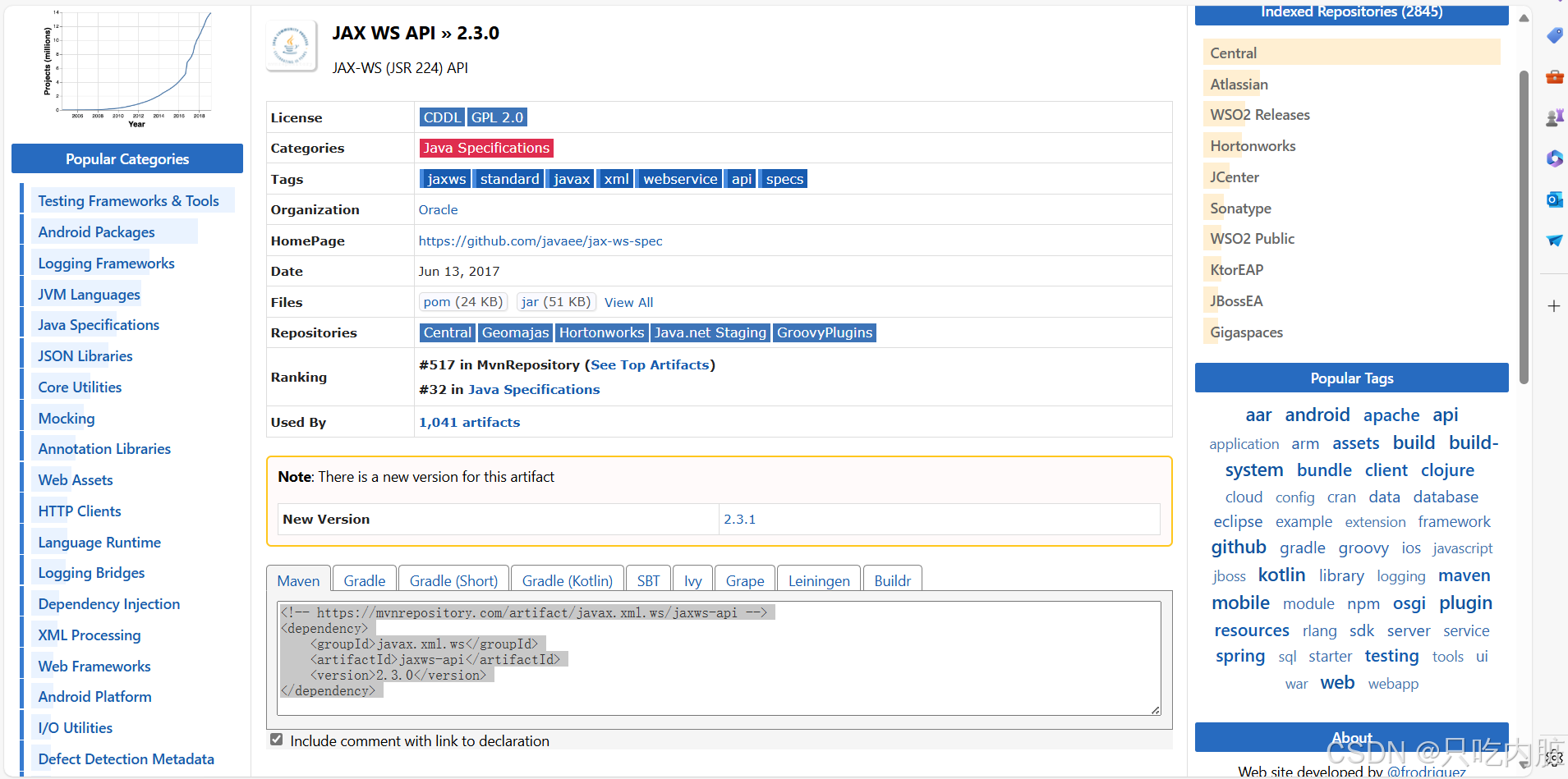Switch to the Grape tab
Viewport: 1568px width, 779px height.
tap(745, 580)
